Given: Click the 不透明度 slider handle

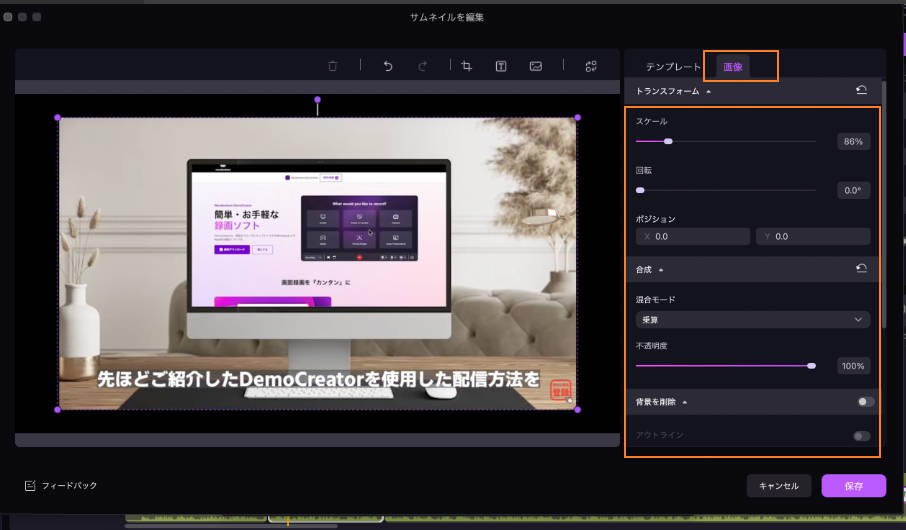Looking at the screenshot, I should (811, 366).
